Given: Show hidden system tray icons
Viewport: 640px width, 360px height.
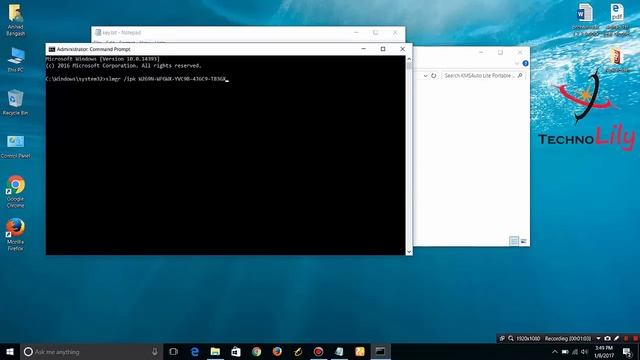Looking at the screenshot, I should click(554, 352).
